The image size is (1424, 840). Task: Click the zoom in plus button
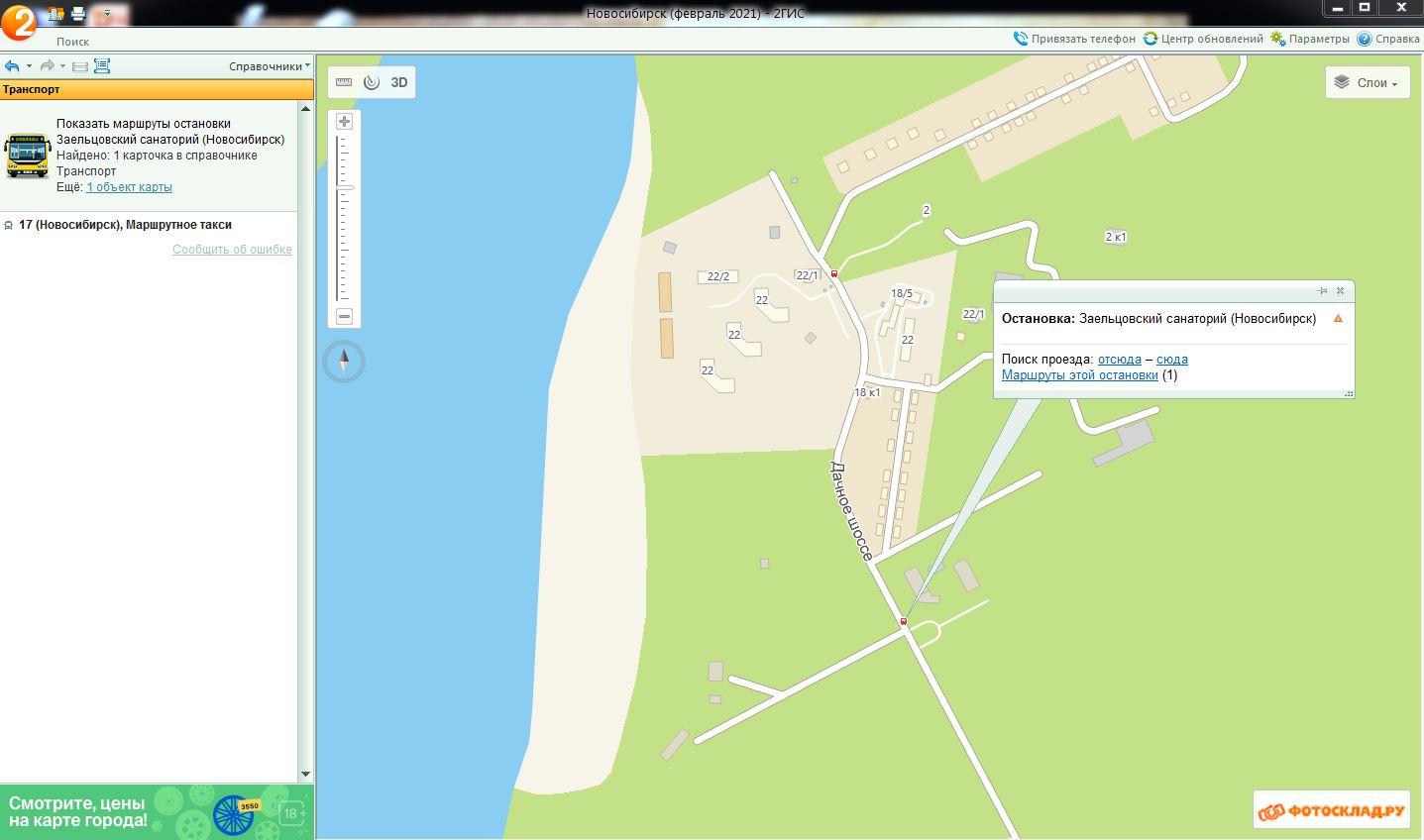344,122
